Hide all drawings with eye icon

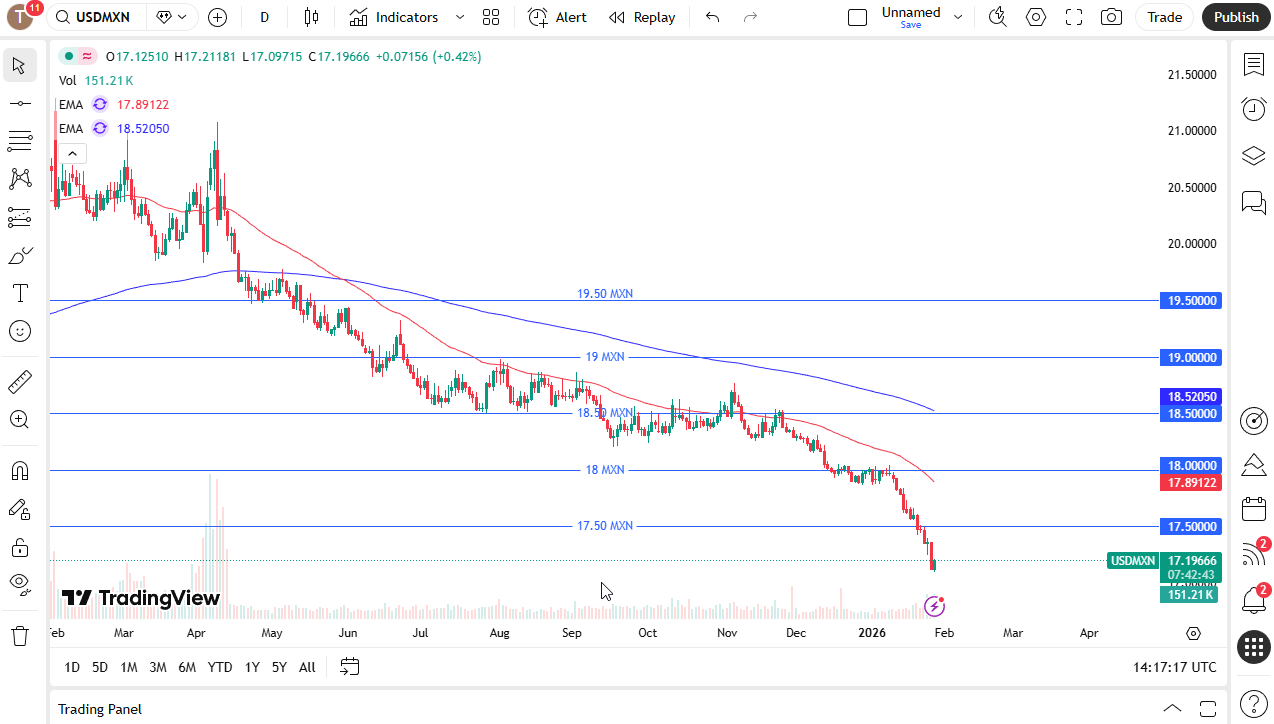(x=19, y=585)
